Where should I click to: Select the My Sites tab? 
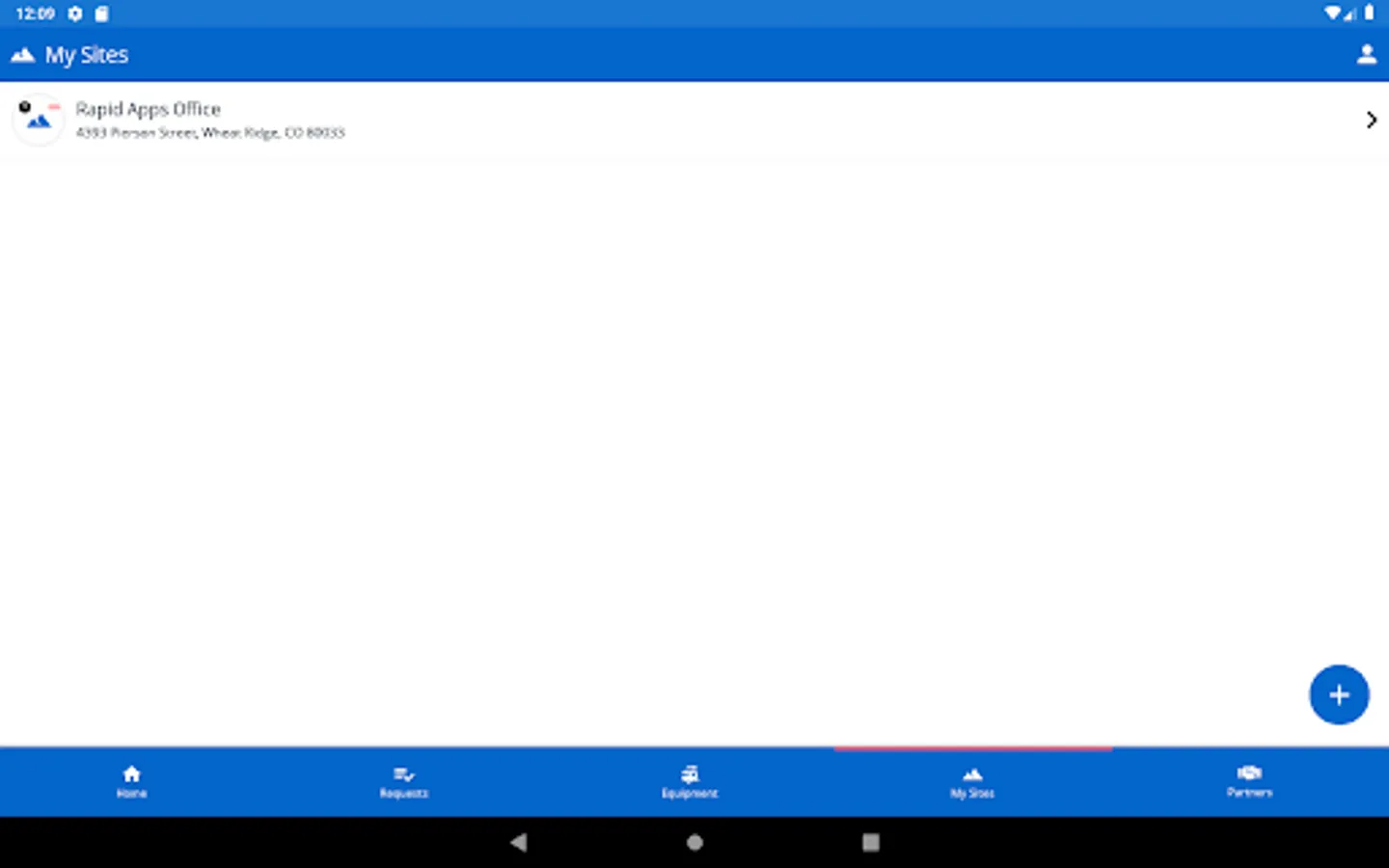pyautogui.click(x=972, y=781)
